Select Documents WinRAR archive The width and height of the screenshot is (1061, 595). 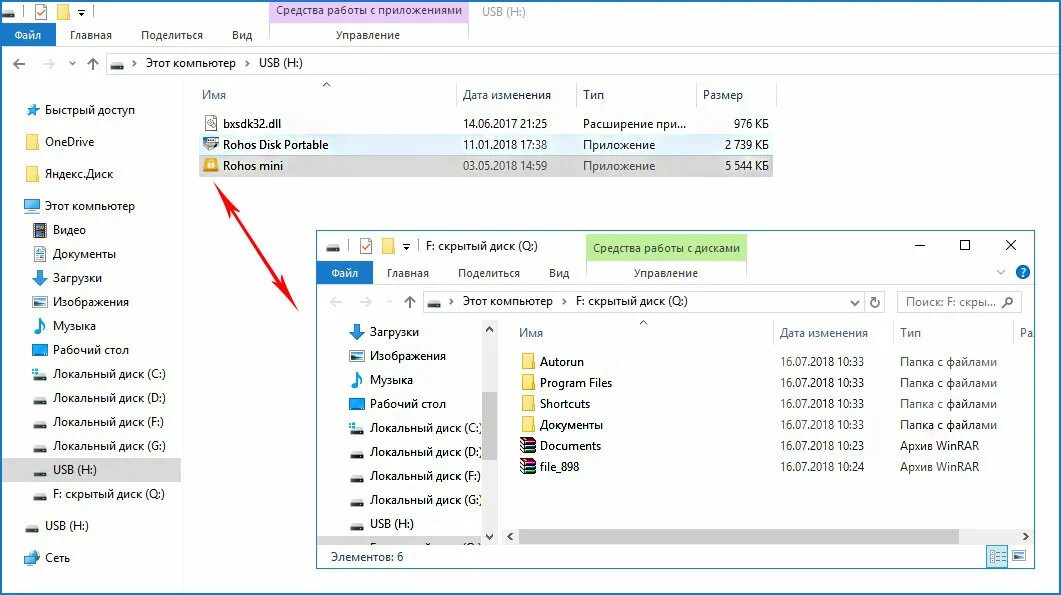pyautogui.click(x=570, y=445)
